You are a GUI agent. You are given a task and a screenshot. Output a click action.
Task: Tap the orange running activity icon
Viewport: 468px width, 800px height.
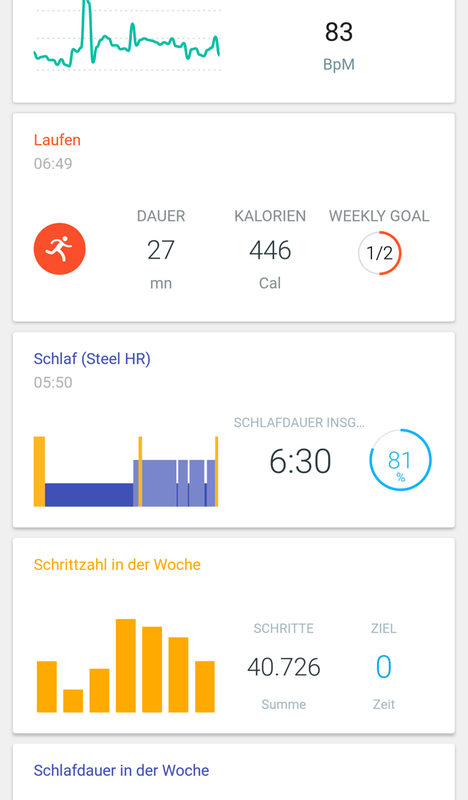(x=60, y=249)
